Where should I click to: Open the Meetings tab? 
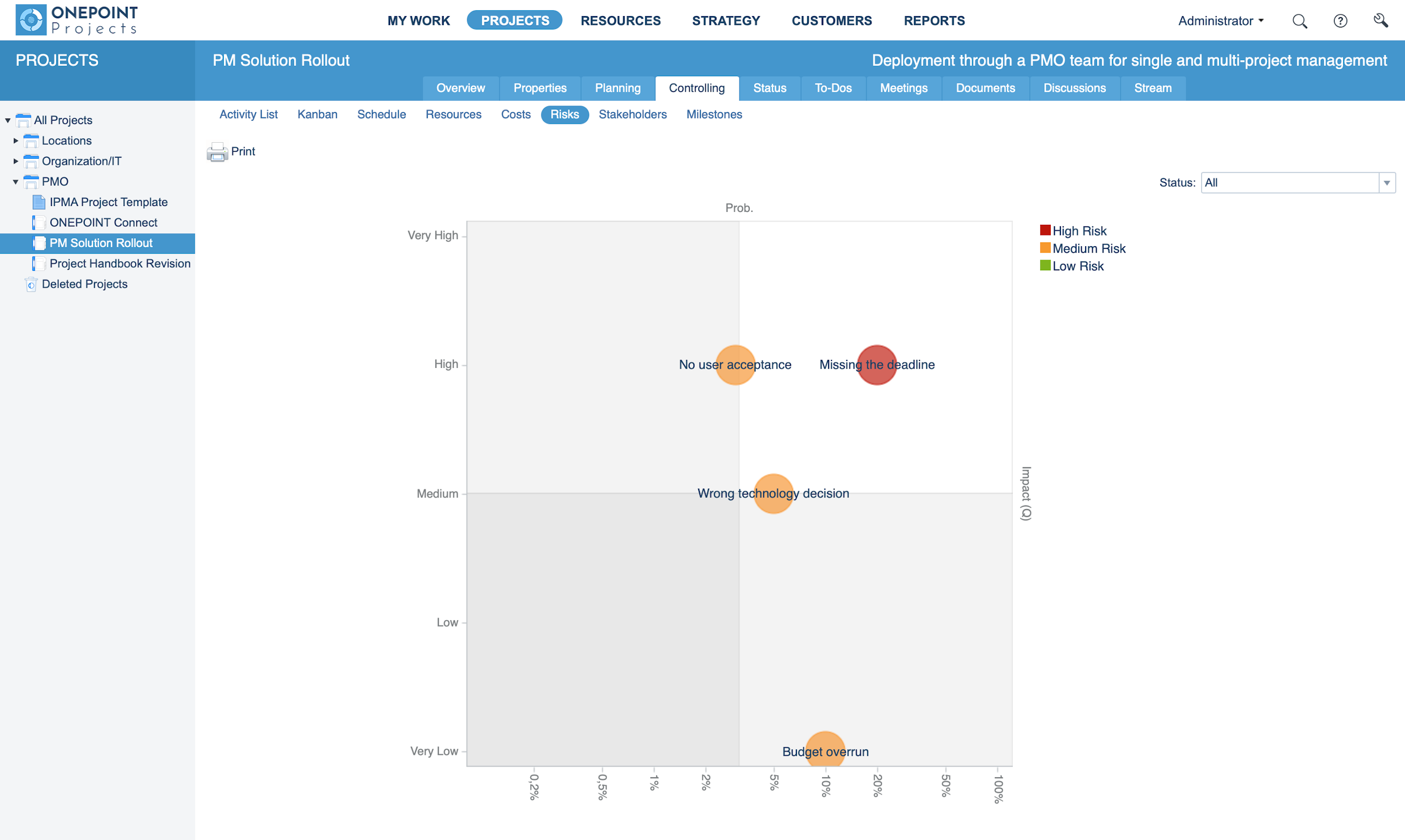(903, 88)
